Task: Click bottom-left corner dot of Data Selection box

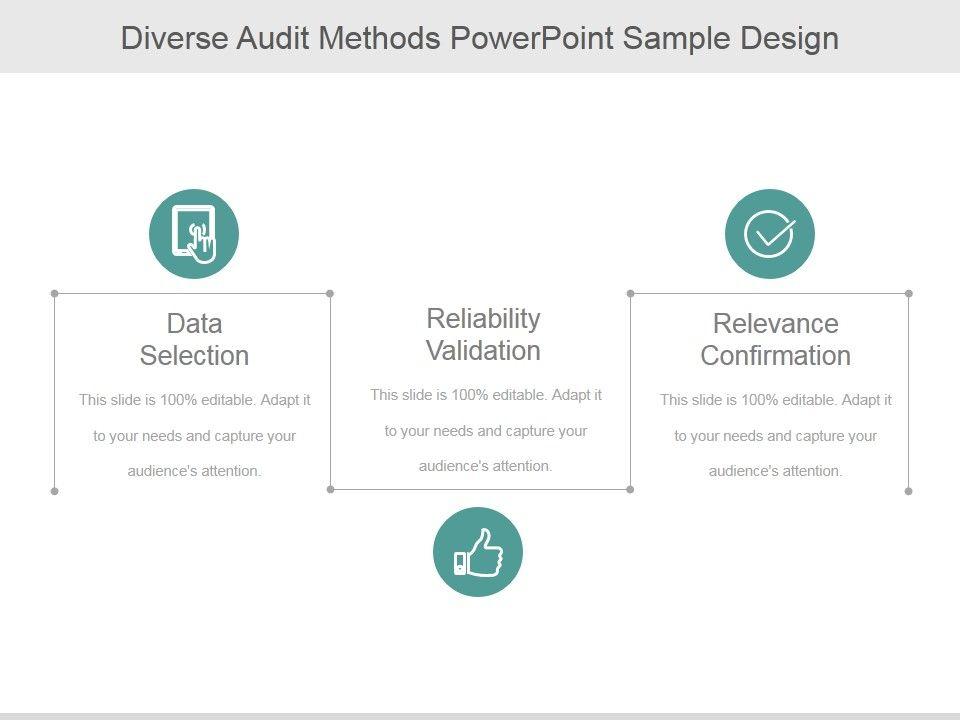Action: [x=54, y=491]
